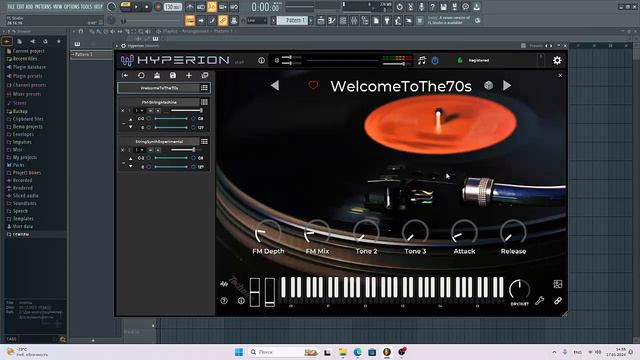Viewport: 640px width, 360px height.
Task: Mute the StringSynthExperimental layer
Action: coord(150,150)
